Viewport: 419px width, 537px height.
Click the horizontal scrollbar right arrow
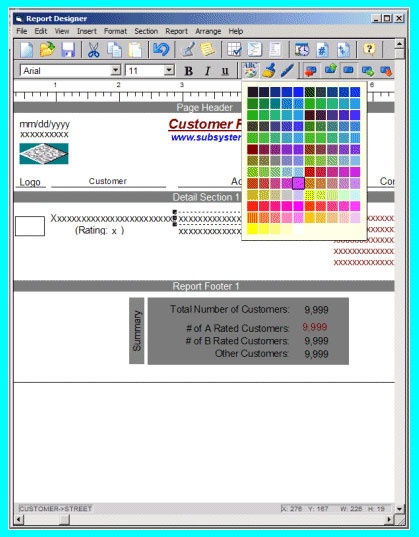pyautogui.click(x=388, y=520)
